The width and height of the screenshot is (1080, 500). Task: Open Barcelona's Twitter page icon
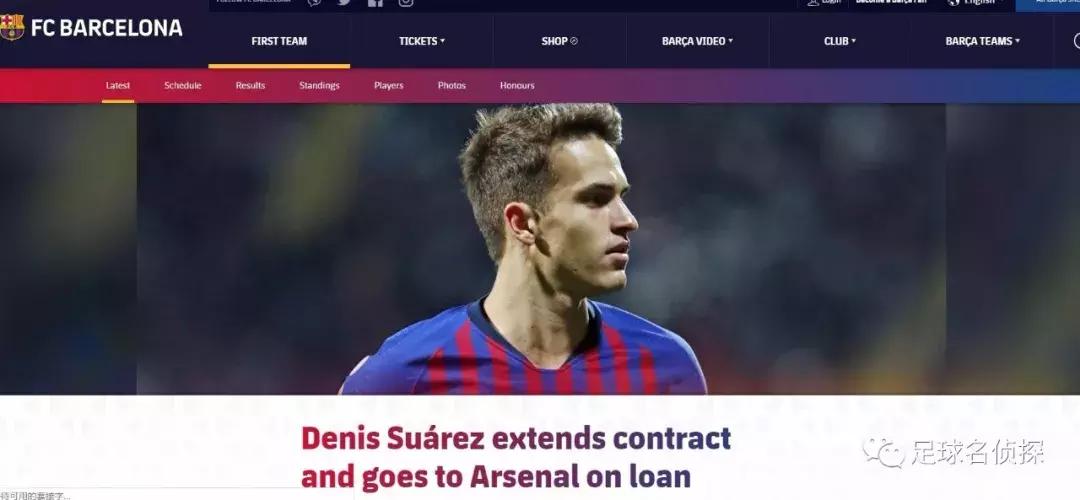tap(344, 3)
